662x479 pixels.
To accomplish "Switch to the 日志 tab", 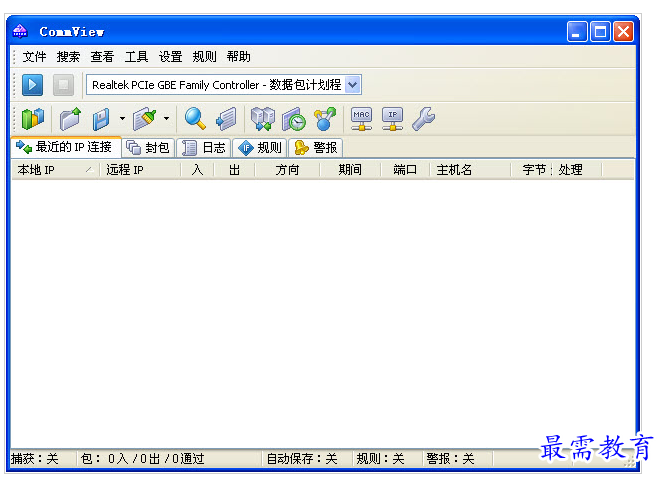I will [203, 148].
